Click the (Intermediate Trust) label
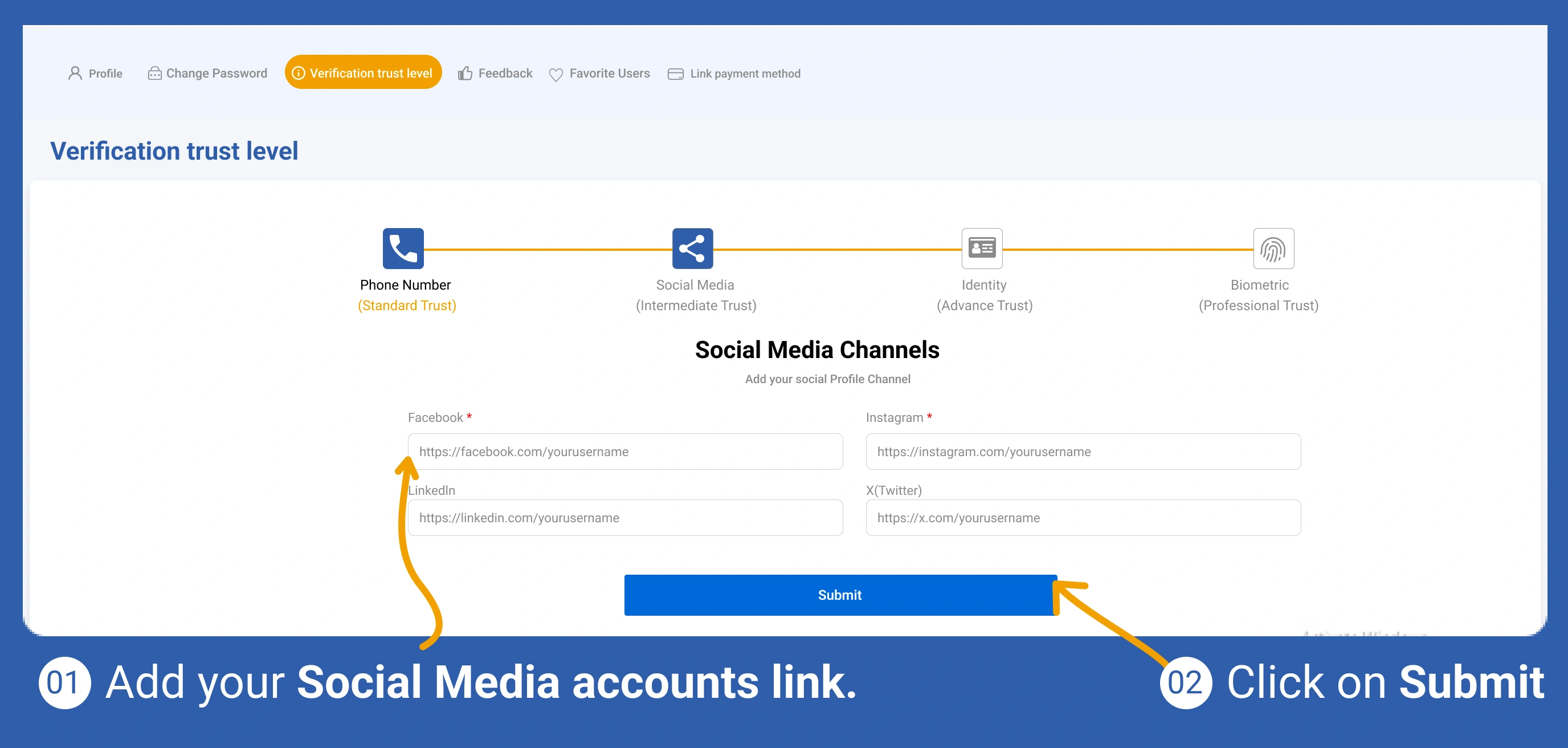The height and width of the screenshot is (748, 1568). (696, 305)
